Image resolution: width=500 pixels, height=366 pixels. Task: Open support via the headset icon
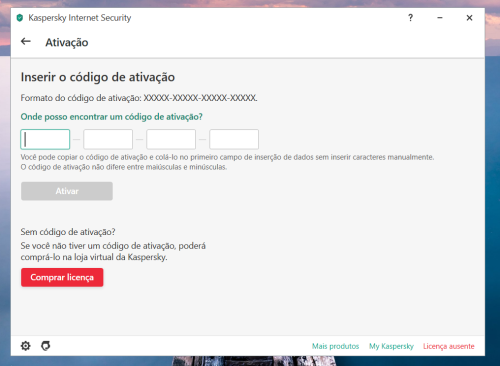click(46, 346)
